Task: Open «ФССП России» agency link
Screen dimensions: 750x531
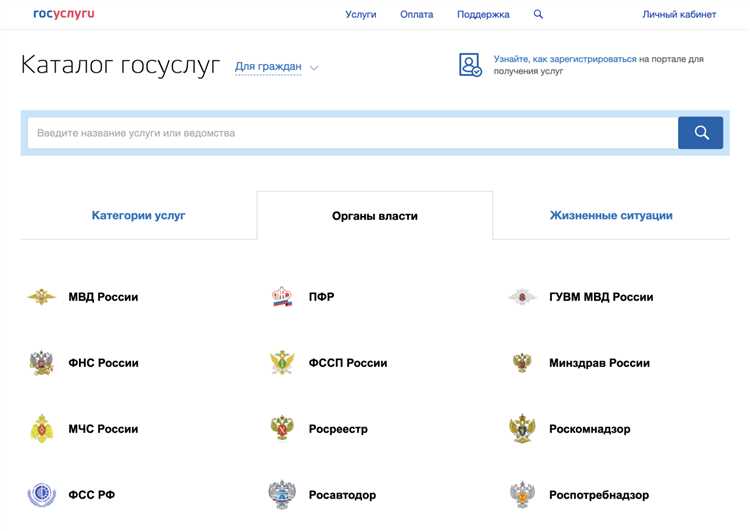Action: pyautogui.click(x=348, y=363)
